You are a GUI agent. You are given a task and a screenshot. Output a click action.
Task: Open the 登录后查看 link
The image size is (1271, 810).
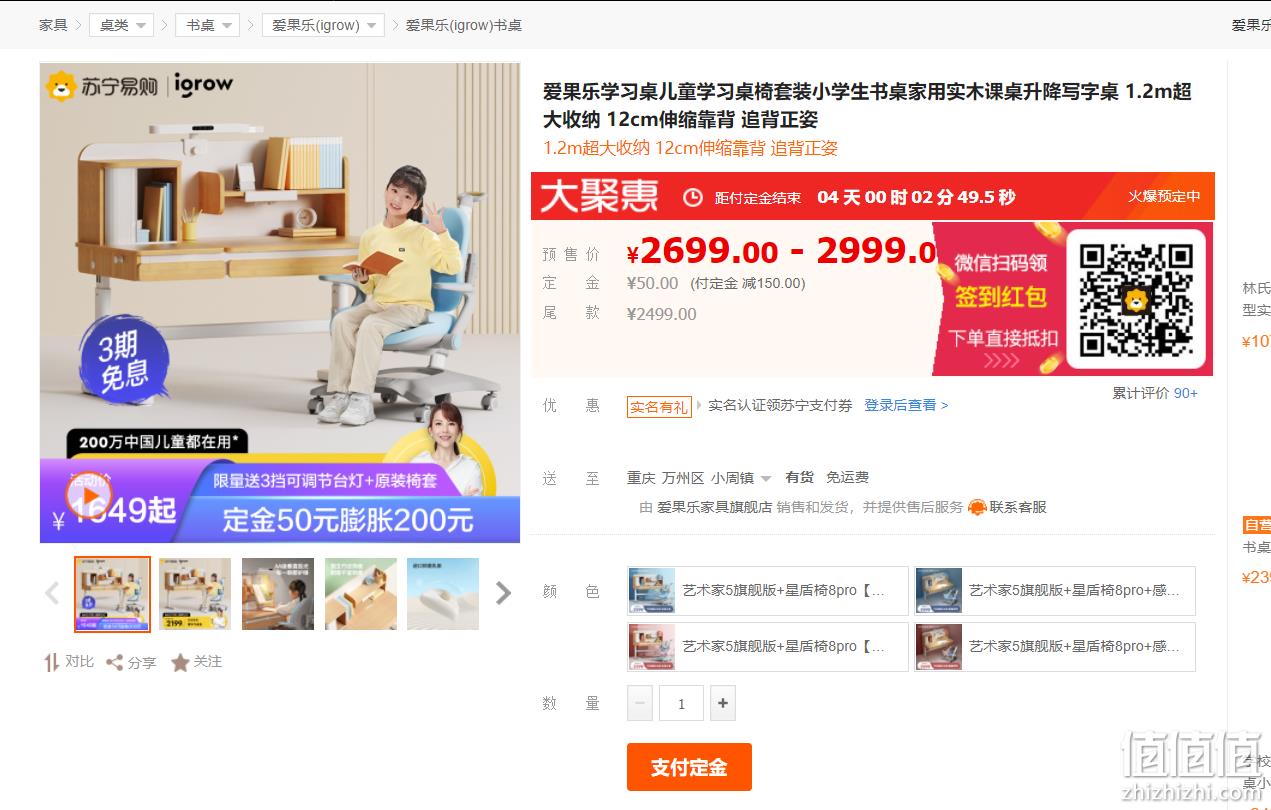906,405
